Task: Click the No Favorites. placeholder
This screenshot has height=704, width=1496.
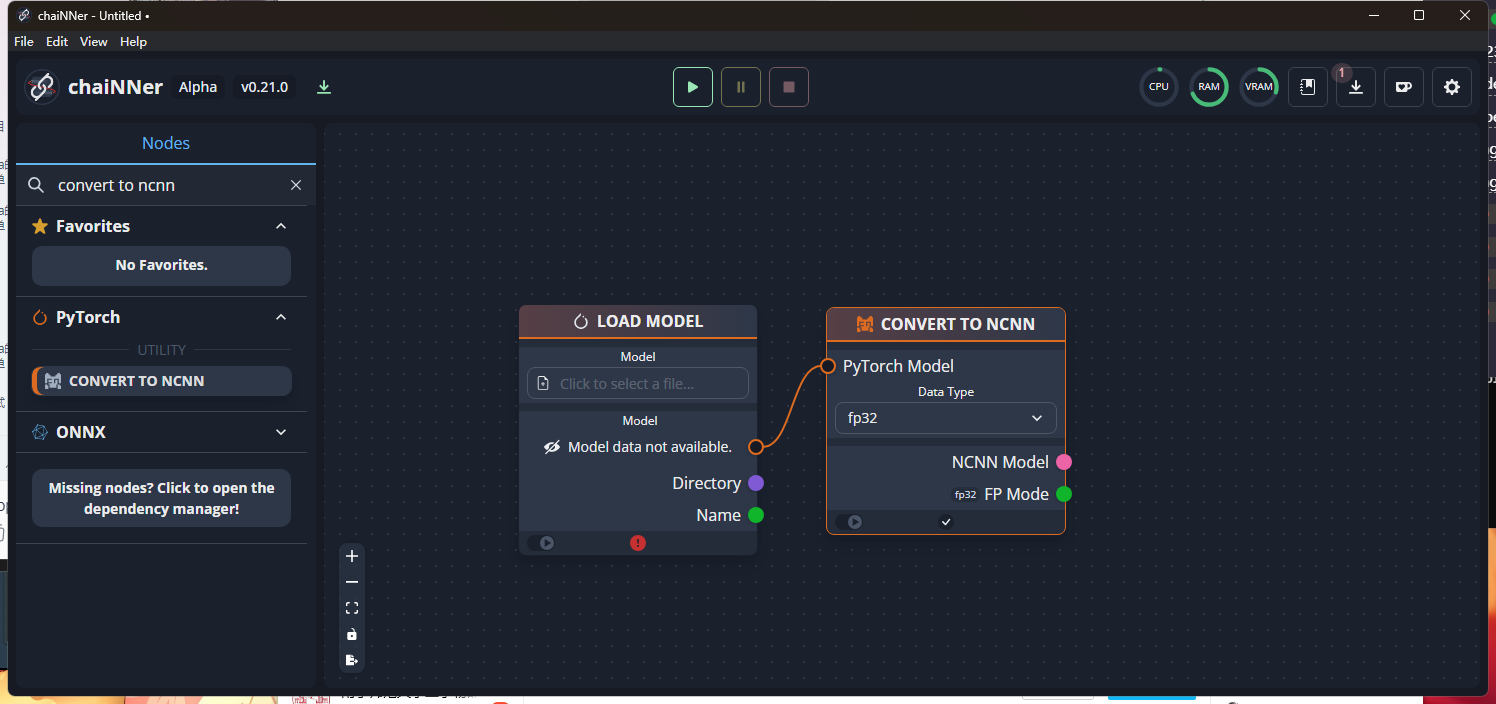Action: coord(162,265)
